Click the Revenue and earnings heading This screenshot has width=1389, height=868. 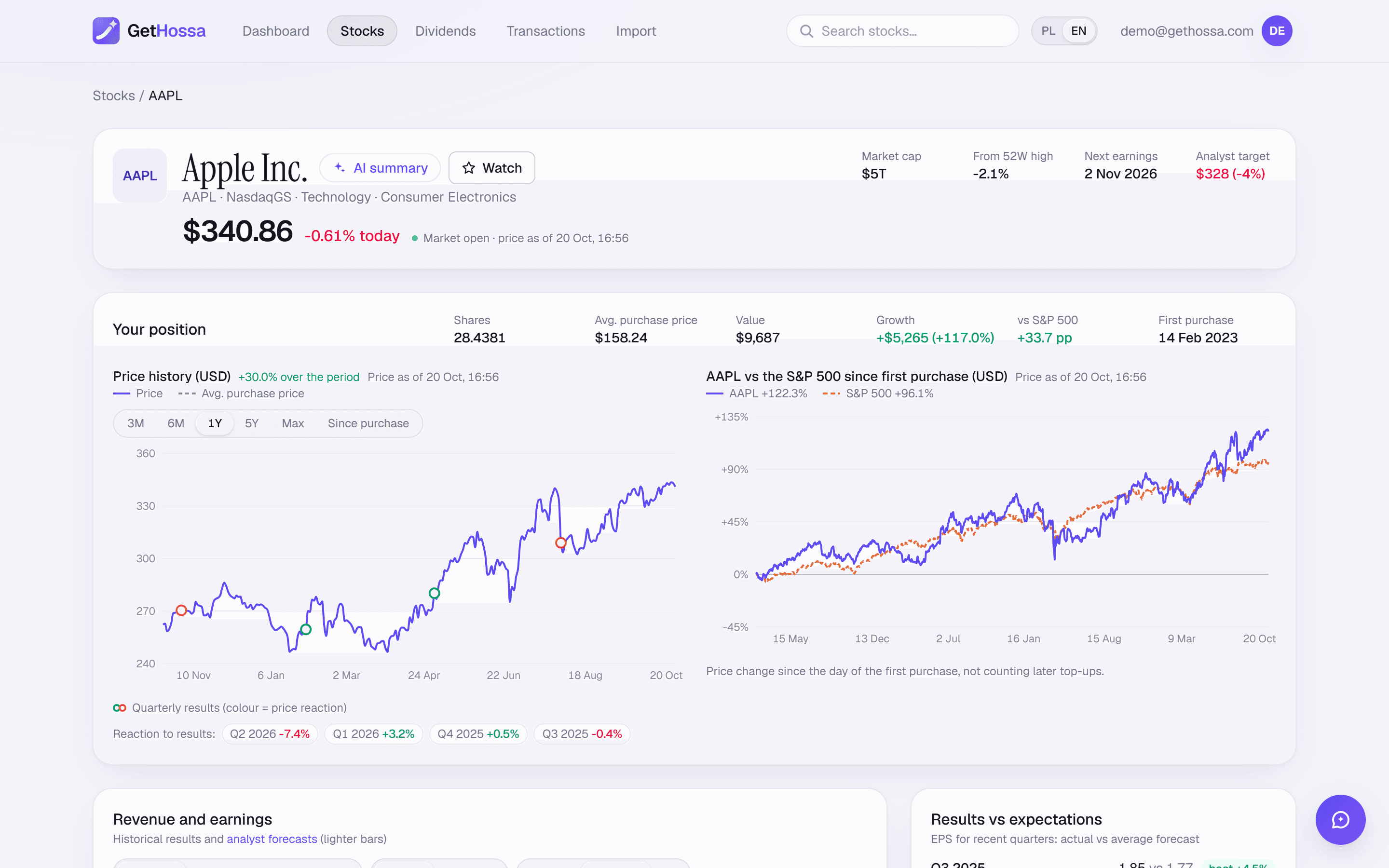click(192, 819)
